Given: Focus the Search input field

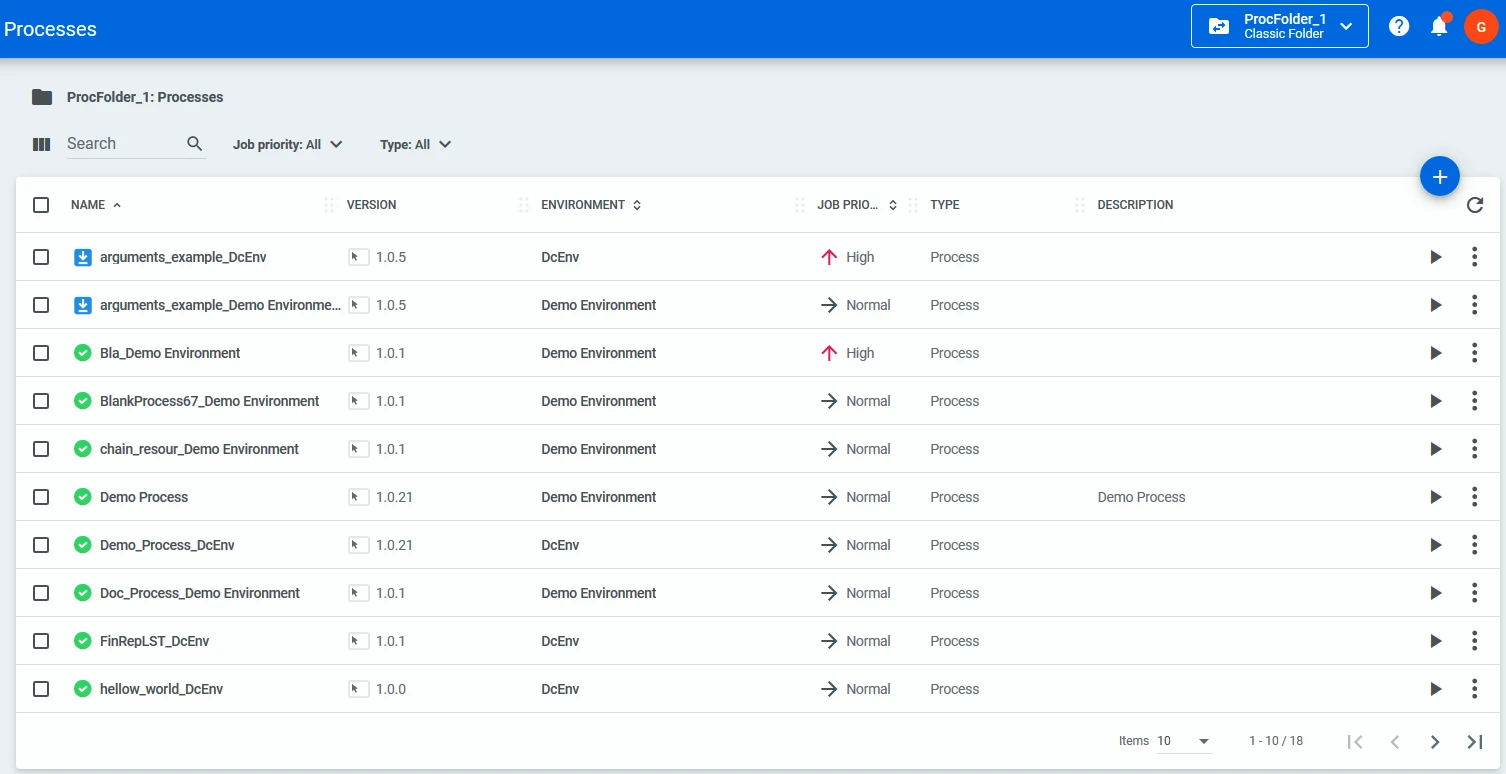Looking at the screenshot, I should coord(123,144).
